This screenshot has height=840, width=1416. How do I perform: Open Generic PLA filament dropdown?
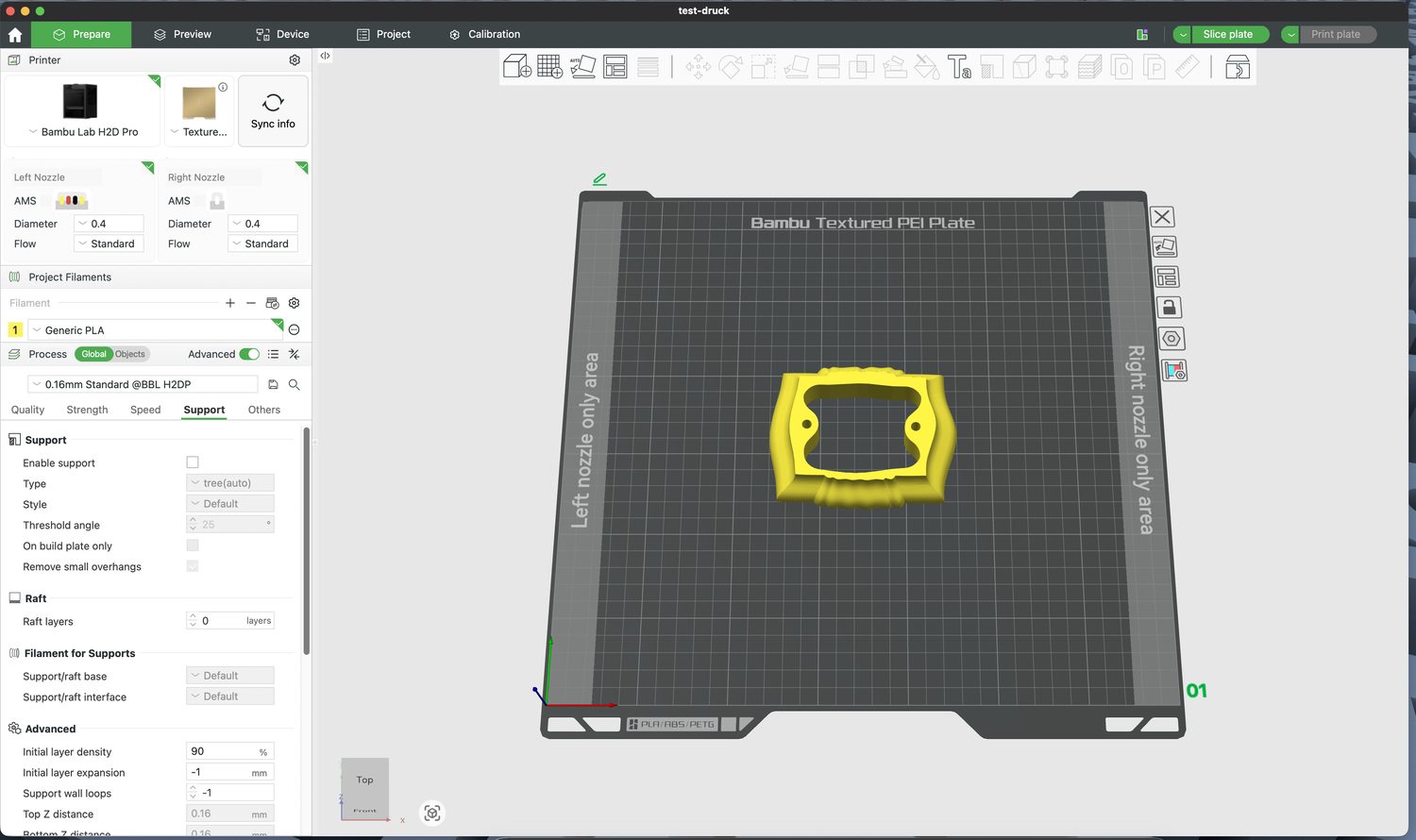tap(155, 330)
